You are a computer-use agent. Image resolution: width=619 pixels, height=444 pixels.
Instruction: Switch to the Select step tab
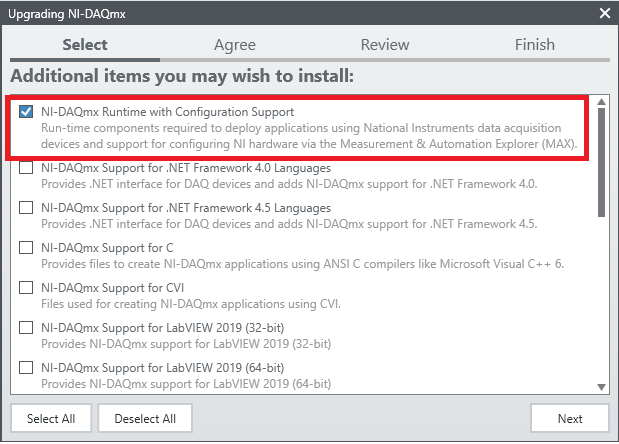point(85,45)
